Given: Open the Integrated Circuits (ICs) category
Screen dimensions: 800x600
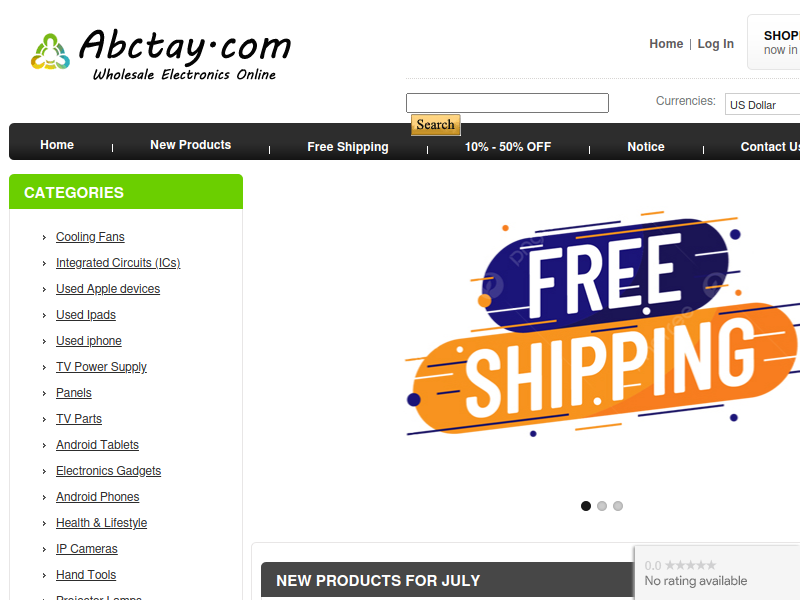Looking at the screenshot, I should [118, 263].
